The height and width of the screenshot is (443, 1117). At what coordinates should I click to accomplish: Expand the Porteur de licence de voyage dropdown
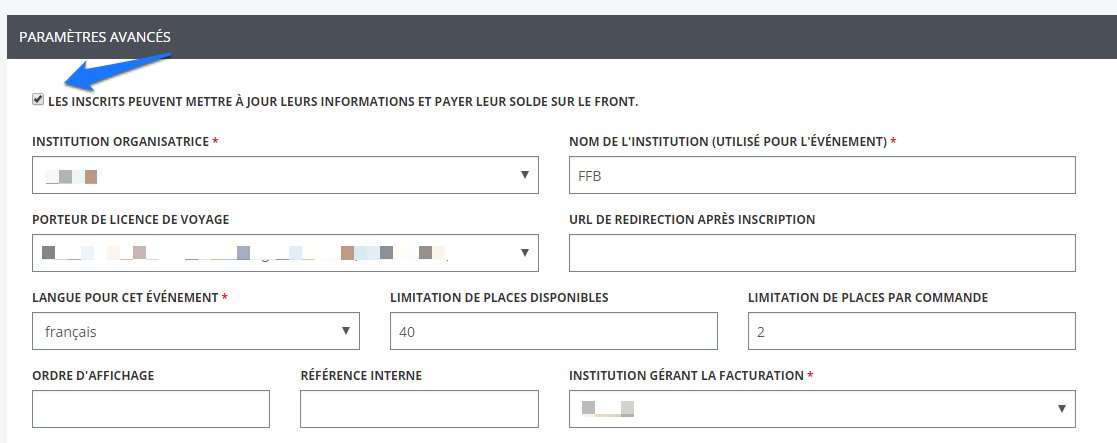coord(285,253)
